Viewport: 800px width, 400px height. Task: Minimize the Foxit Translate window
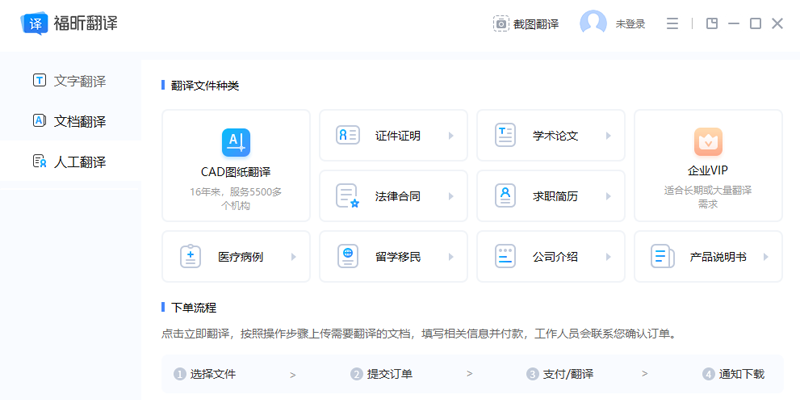734,23
